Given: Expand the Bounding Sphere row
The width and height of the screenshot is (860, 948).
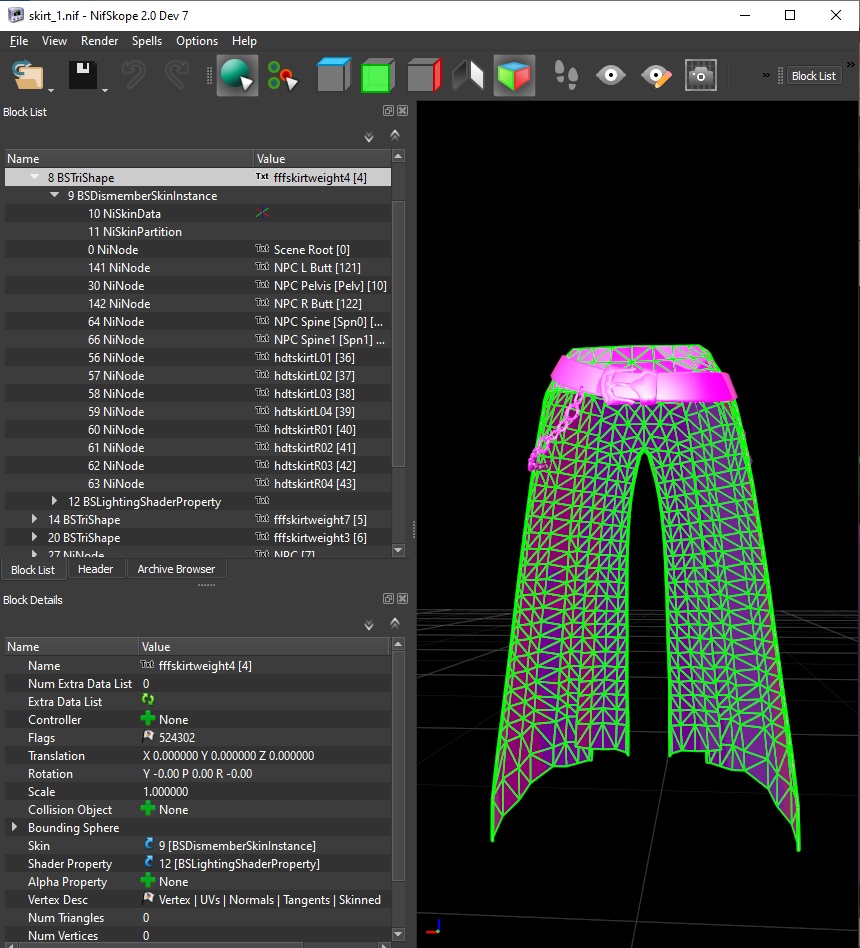Looking at the screenshot, I should pos(15,828).
